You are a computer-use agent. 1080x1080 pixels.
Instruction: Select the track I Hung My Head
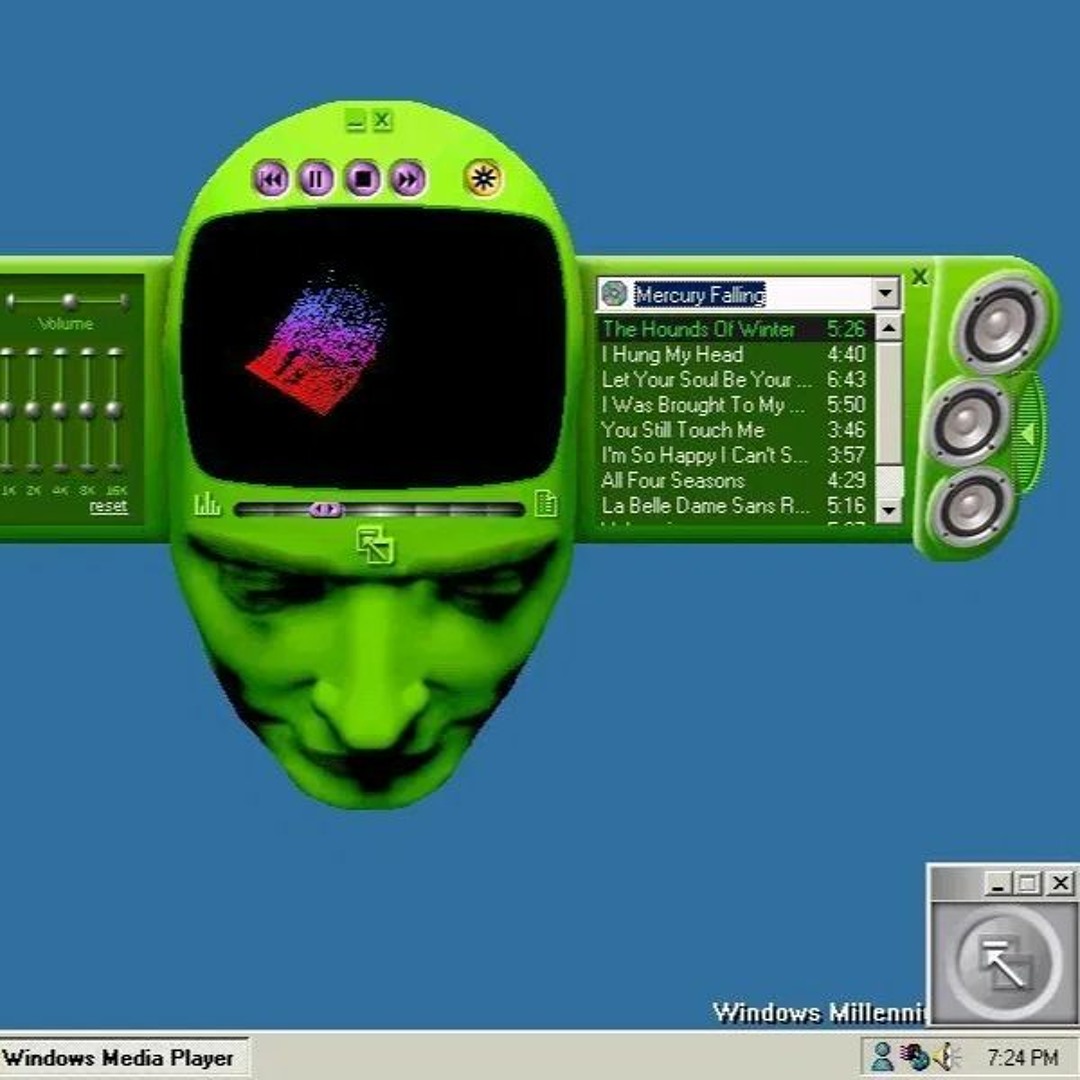click(672, 355)
